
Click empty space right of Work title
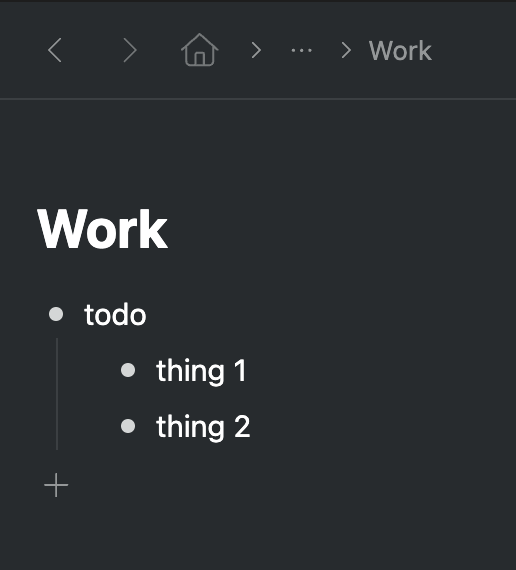point(342,229)
